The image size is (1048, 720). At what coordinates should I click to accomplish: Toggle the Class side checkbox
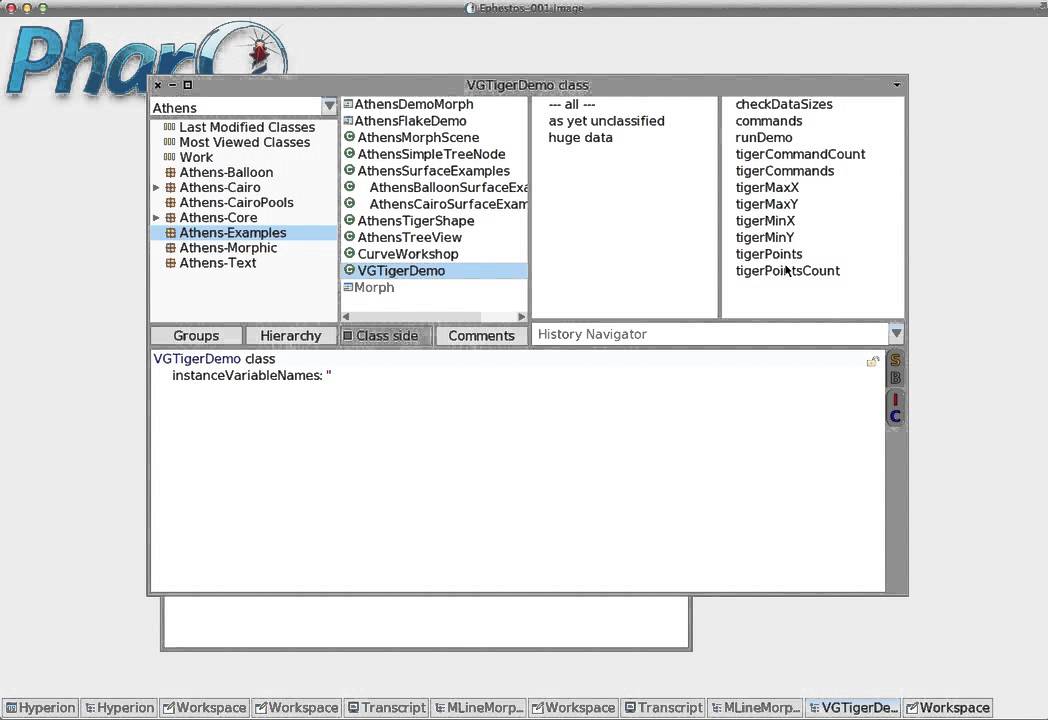(x=348, y=336)
